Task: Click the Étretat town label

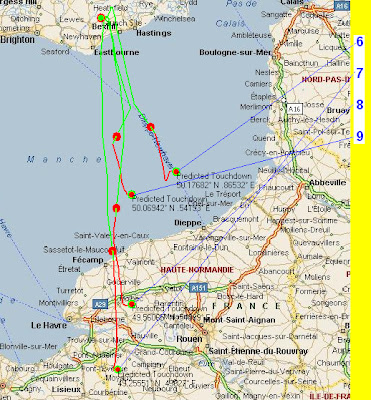Action: point(69,269)
